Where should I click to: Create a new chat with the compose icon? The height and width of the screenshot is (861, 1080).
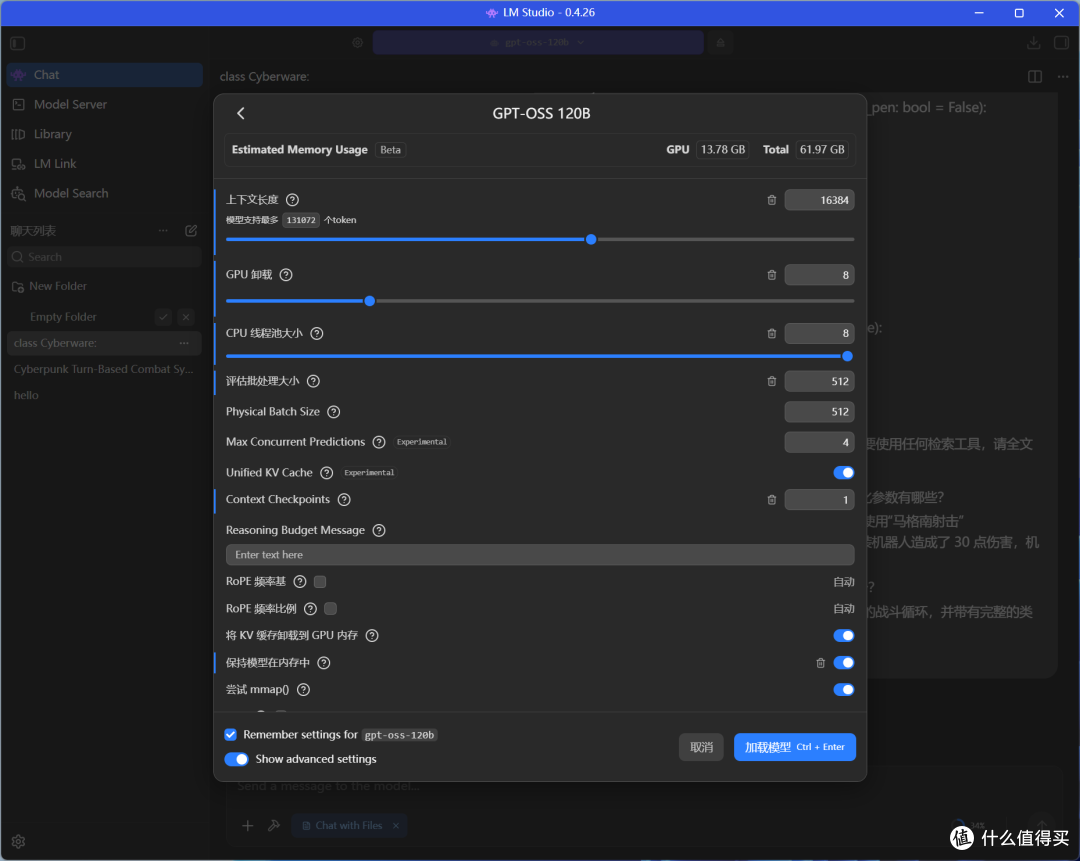point(191,231)
